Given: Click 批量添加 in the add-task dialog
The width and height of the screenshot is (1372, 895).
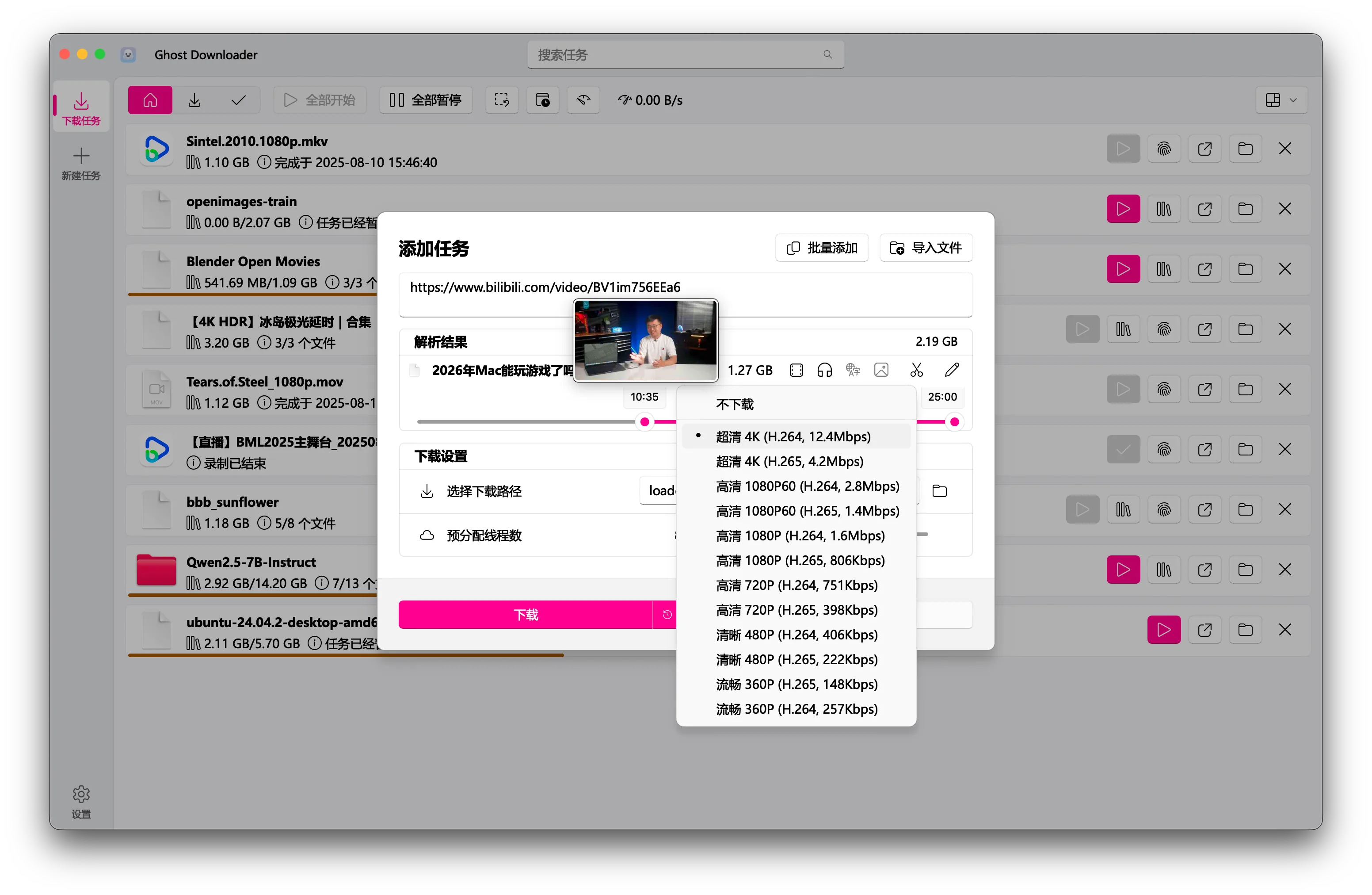Looking at the screenshot, I should [x=822, y=247].
